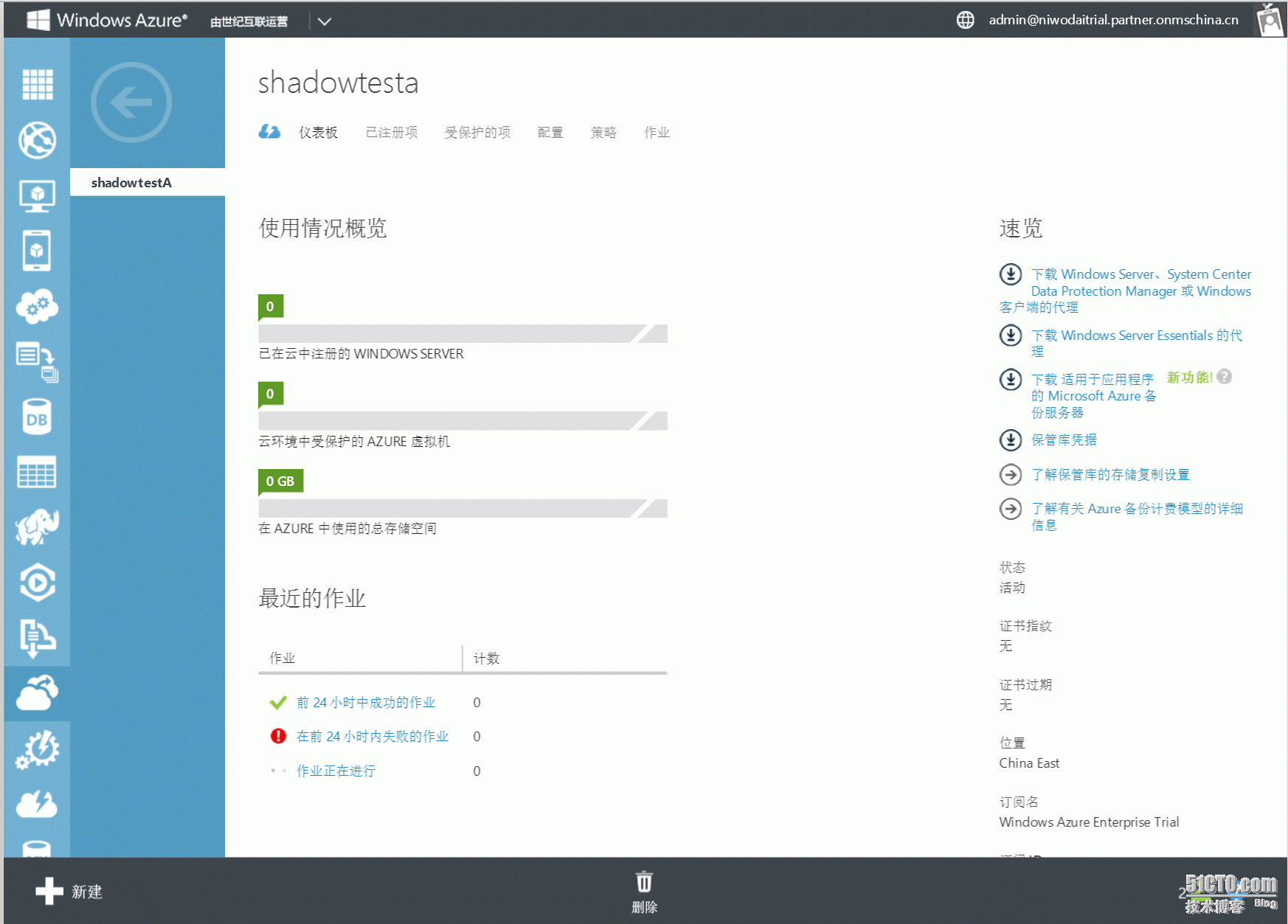Open the user avatar icon

(1270, 20)
